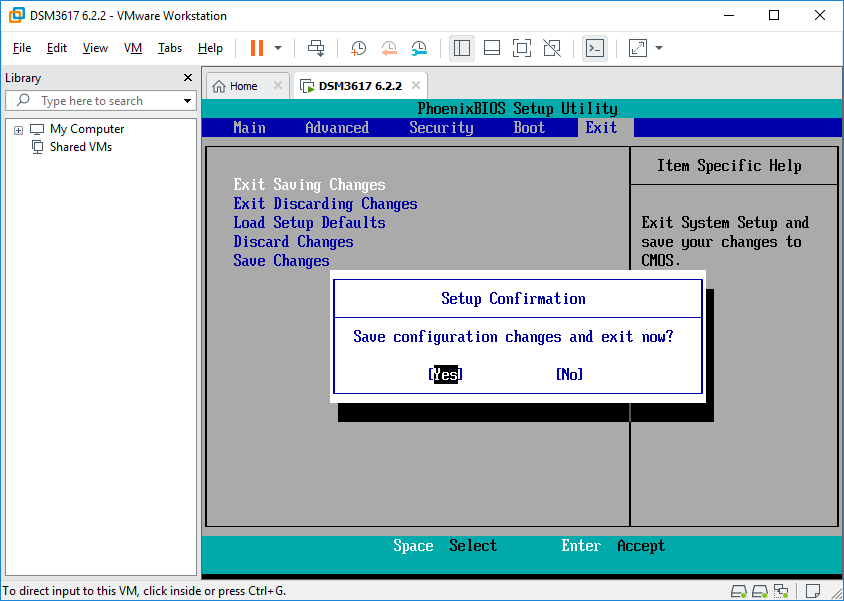Click the message log icon in status bar
Screen dimensions: 844x601
[813, 591]
